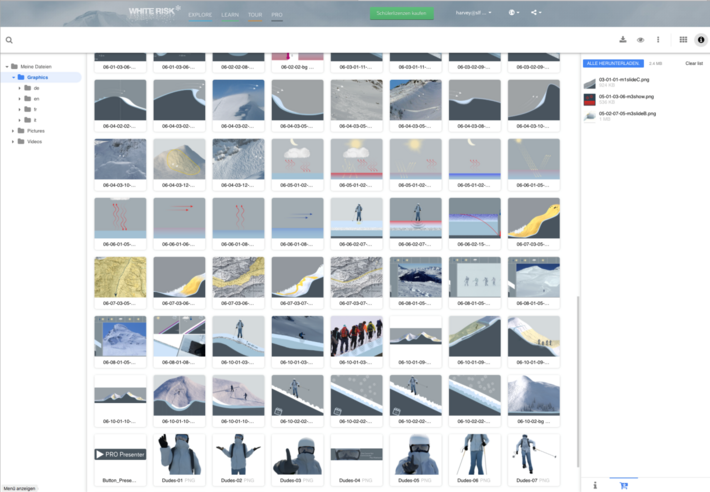This screenshot has height=492, width=710.
Task: Click the Alle Herunterladen button
Action: (613, 63)
